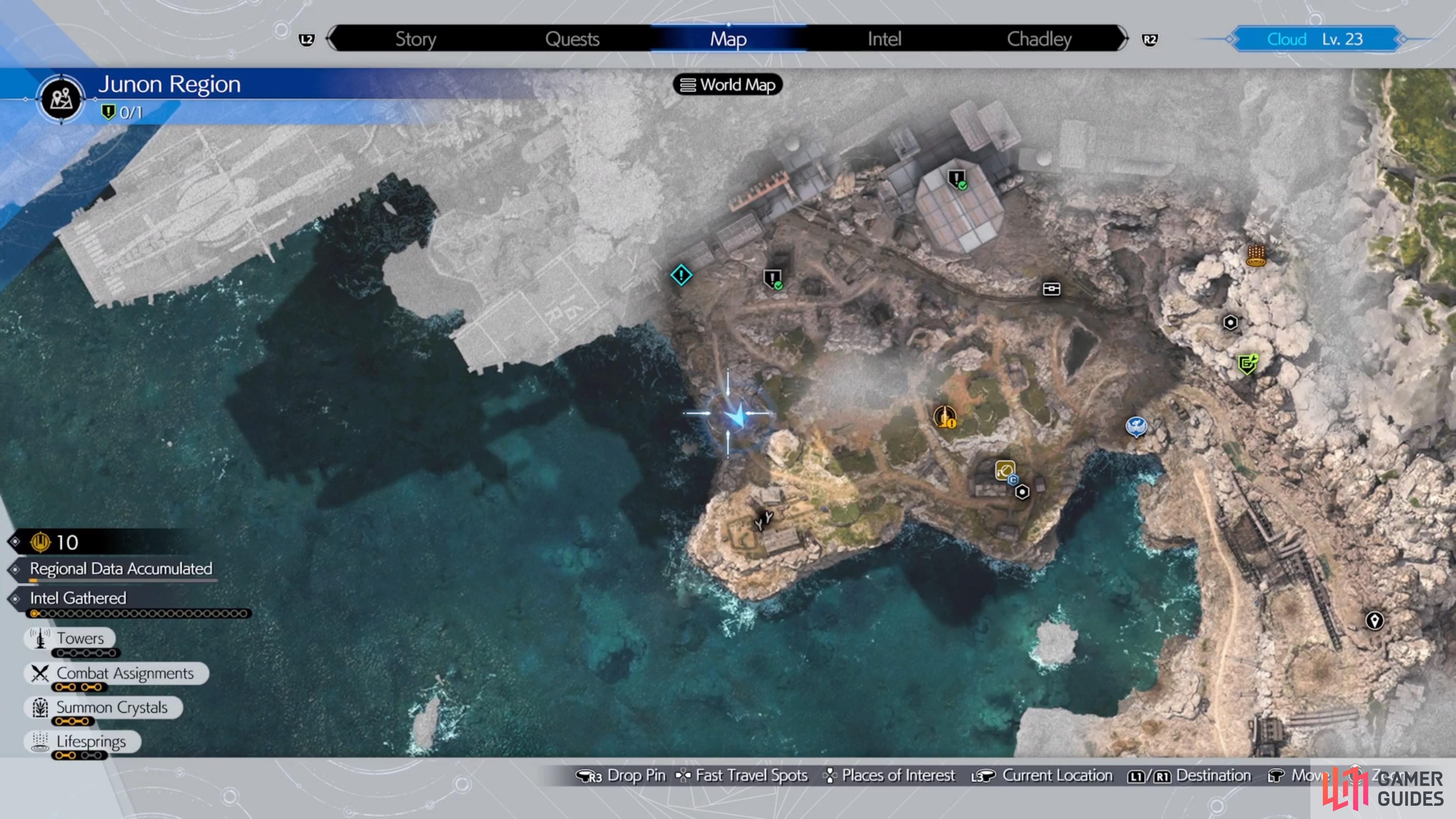This screenshot has height=819, width=1456.
Task: Click the L2 shoulder button icon
Action: click(x=306, y=39)
